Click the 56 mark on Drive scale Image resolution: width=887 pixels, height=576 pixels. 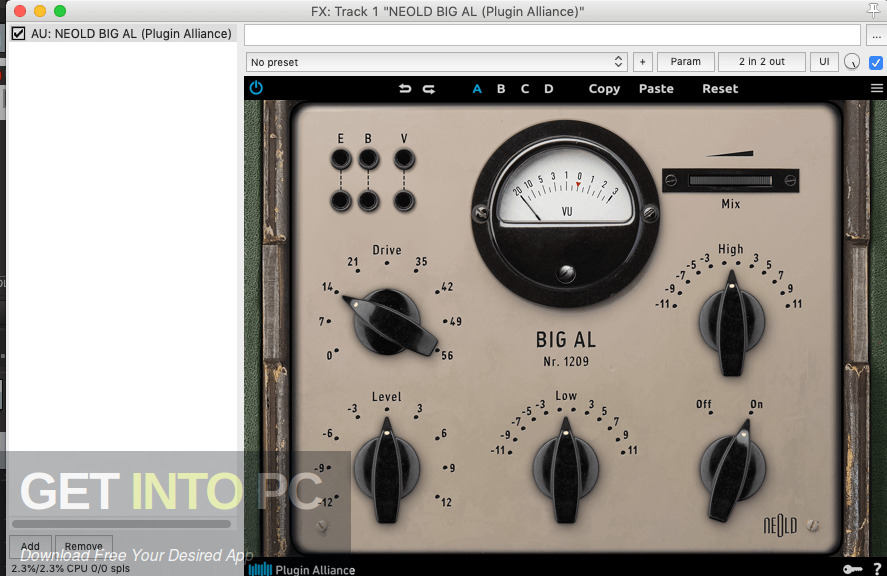pyautogui.click(x=447, y=355)
